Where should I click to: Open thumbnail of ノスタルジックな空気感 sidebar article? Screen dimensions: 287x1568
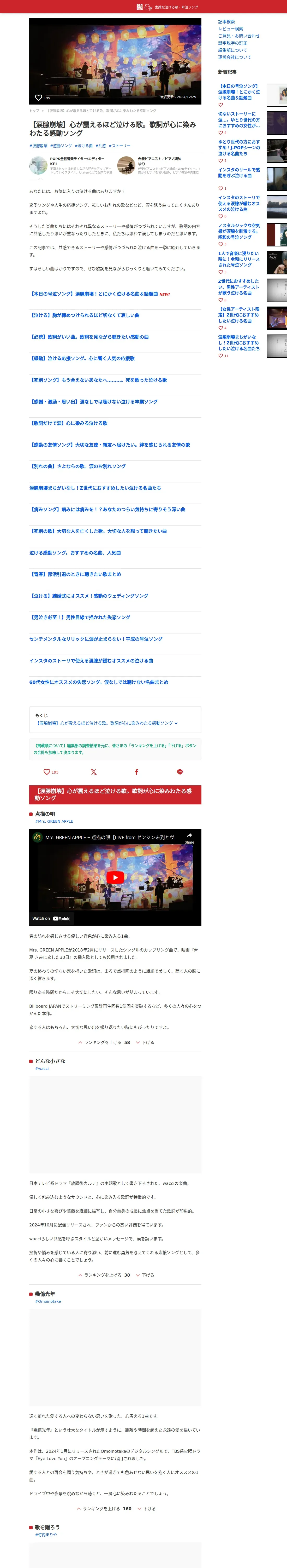click(x=277, y=234)
